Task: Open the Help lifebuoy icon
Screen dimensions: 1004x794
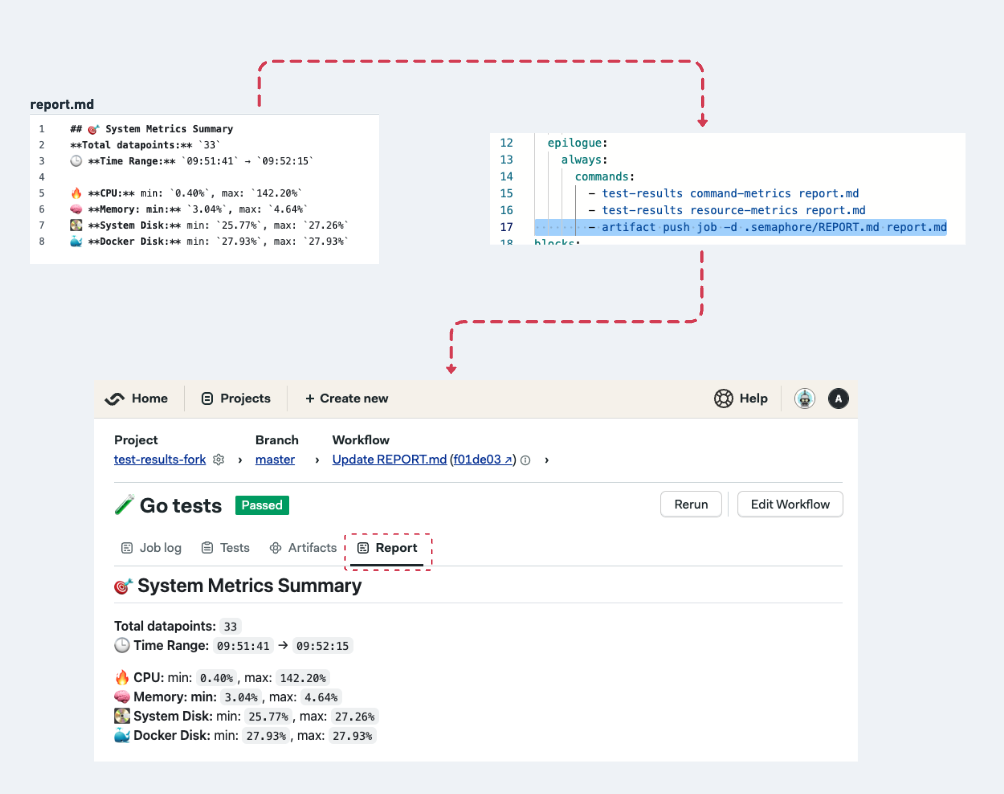Action: coord(724,398)
